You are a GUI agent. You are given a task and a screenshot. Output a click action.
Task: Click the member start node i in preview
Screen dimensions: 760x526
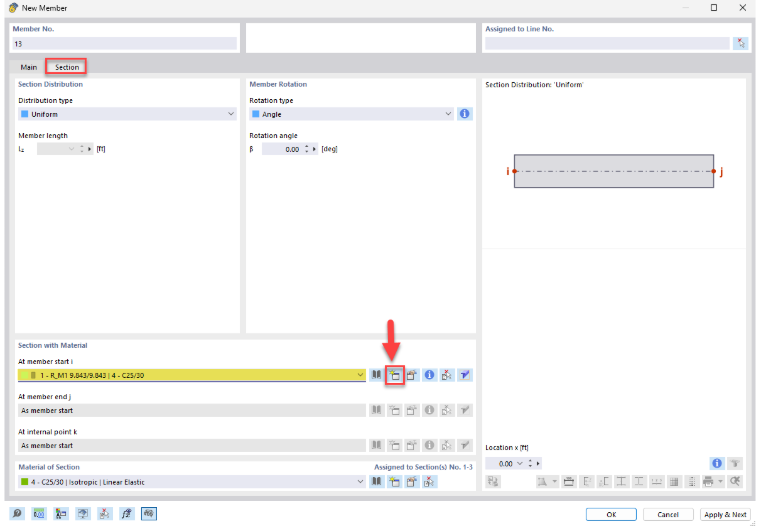514,171
